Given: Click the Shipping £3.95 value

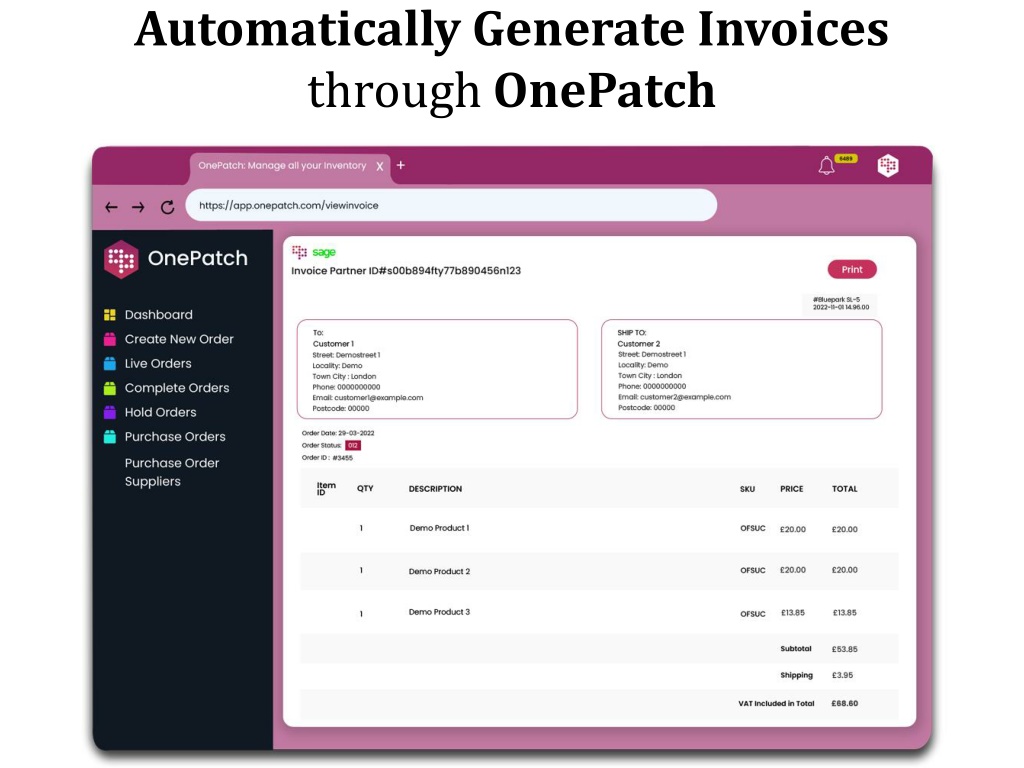Looking at the screenshot, I should pos(842,675).
